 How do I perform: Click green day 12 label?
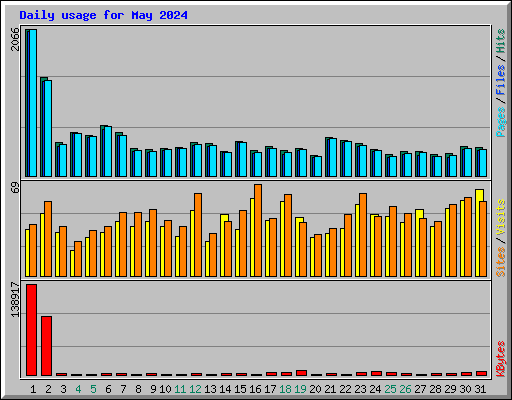click(195, 389)
